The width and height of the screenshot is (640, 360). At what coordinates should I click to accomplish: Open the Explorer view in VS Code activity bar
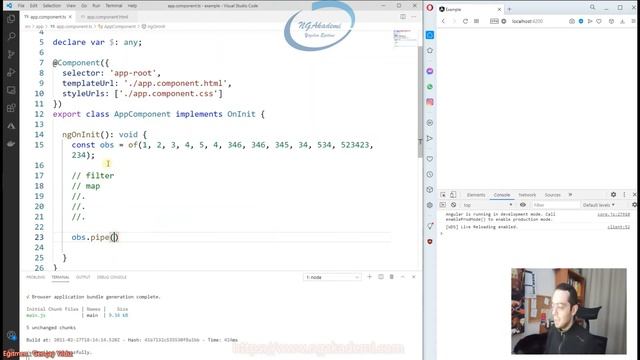11,19
